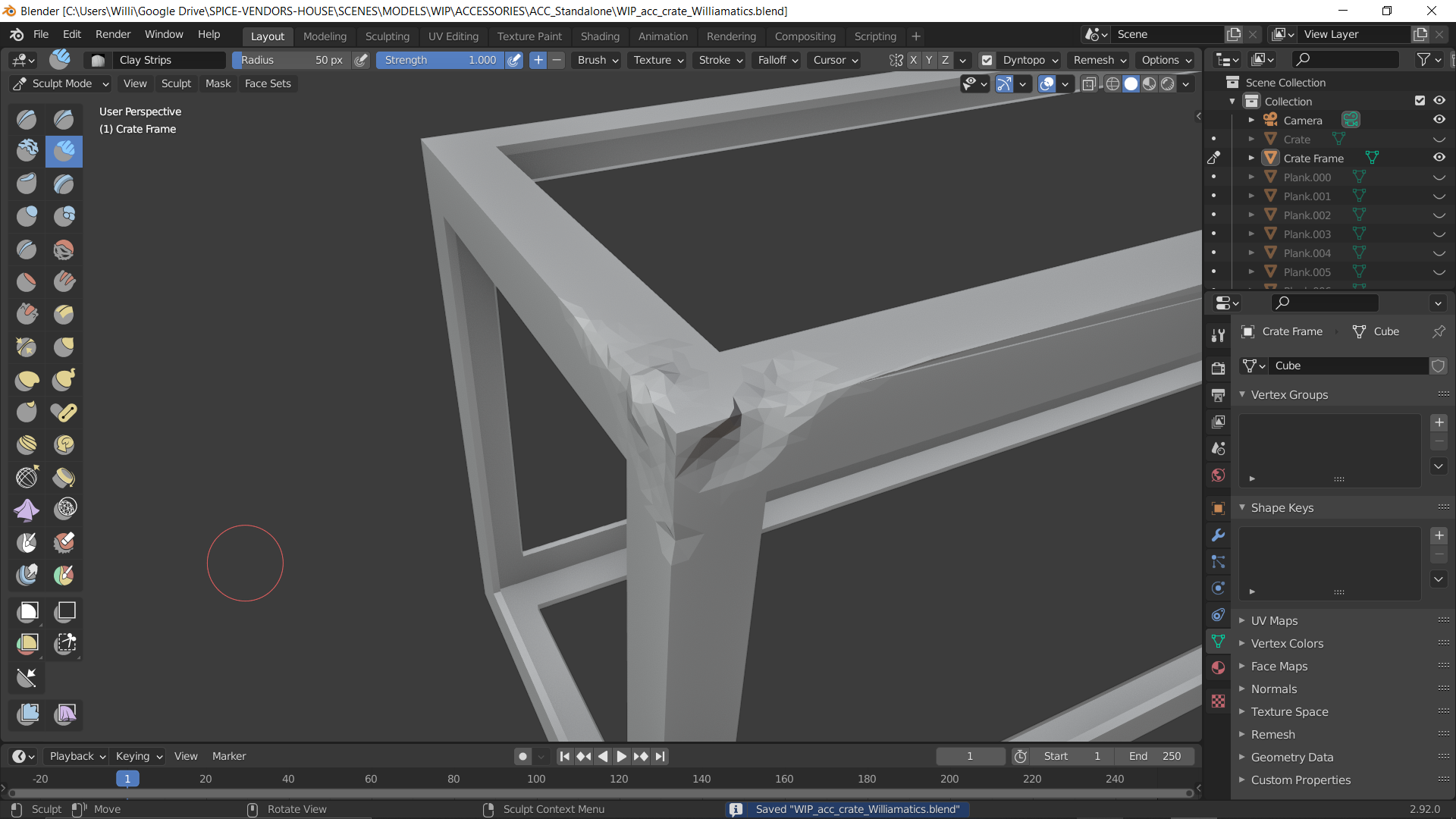Jump to the timeline end frame
Screen dimensions: 1456x819
(x=661, y=756)
